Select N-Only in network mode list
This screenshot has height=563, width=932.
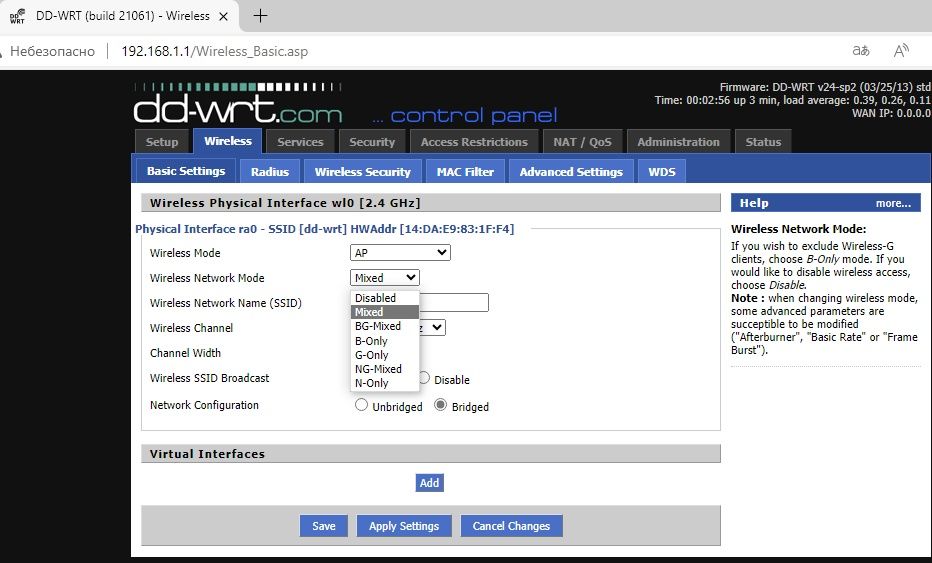[385, 383]
